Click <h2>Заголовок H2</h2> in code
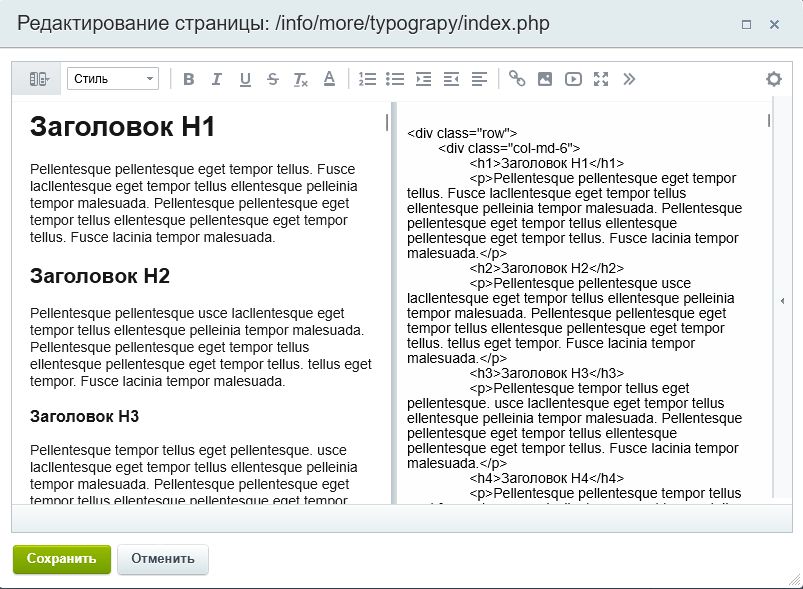Viewport: 803px width, 589px height. [x=546, y=268]
